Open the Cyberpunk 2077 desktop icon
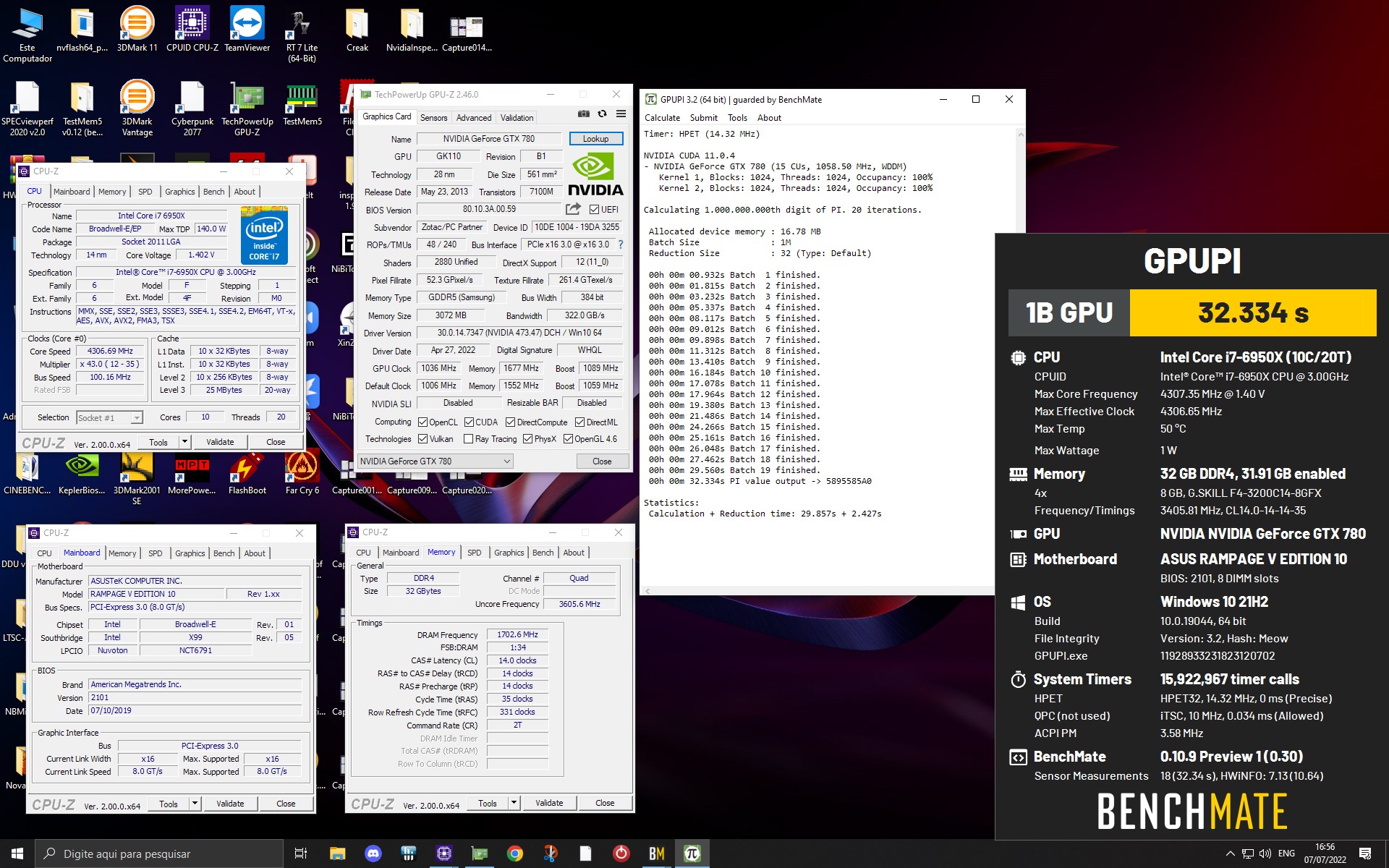Viewport: 1389px width, 868px height. (192, 109)
